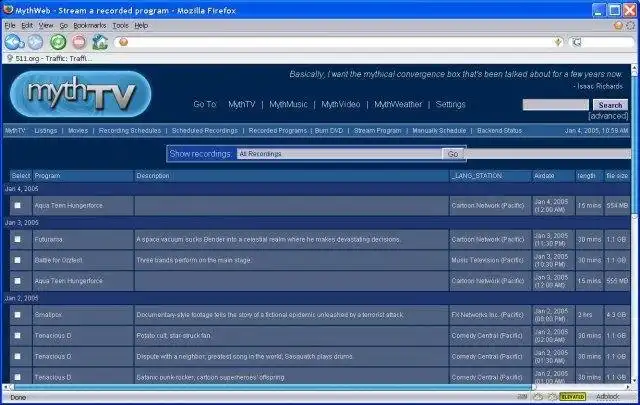The width and height of the screenshot is (640, 405).
Task: Click the MythTV logo image
Action: point(80,94)
